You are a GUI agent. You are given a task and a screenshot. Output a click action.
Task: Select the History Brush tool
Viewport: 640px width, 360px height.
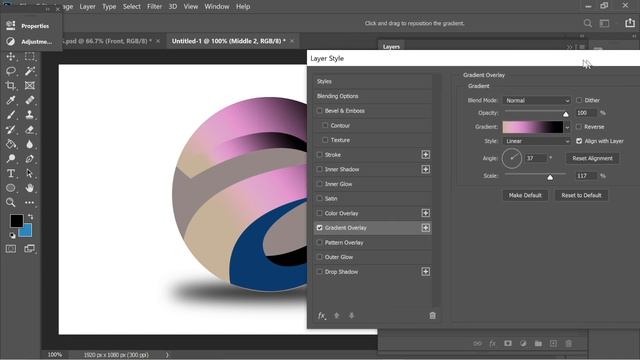[11, 129]
